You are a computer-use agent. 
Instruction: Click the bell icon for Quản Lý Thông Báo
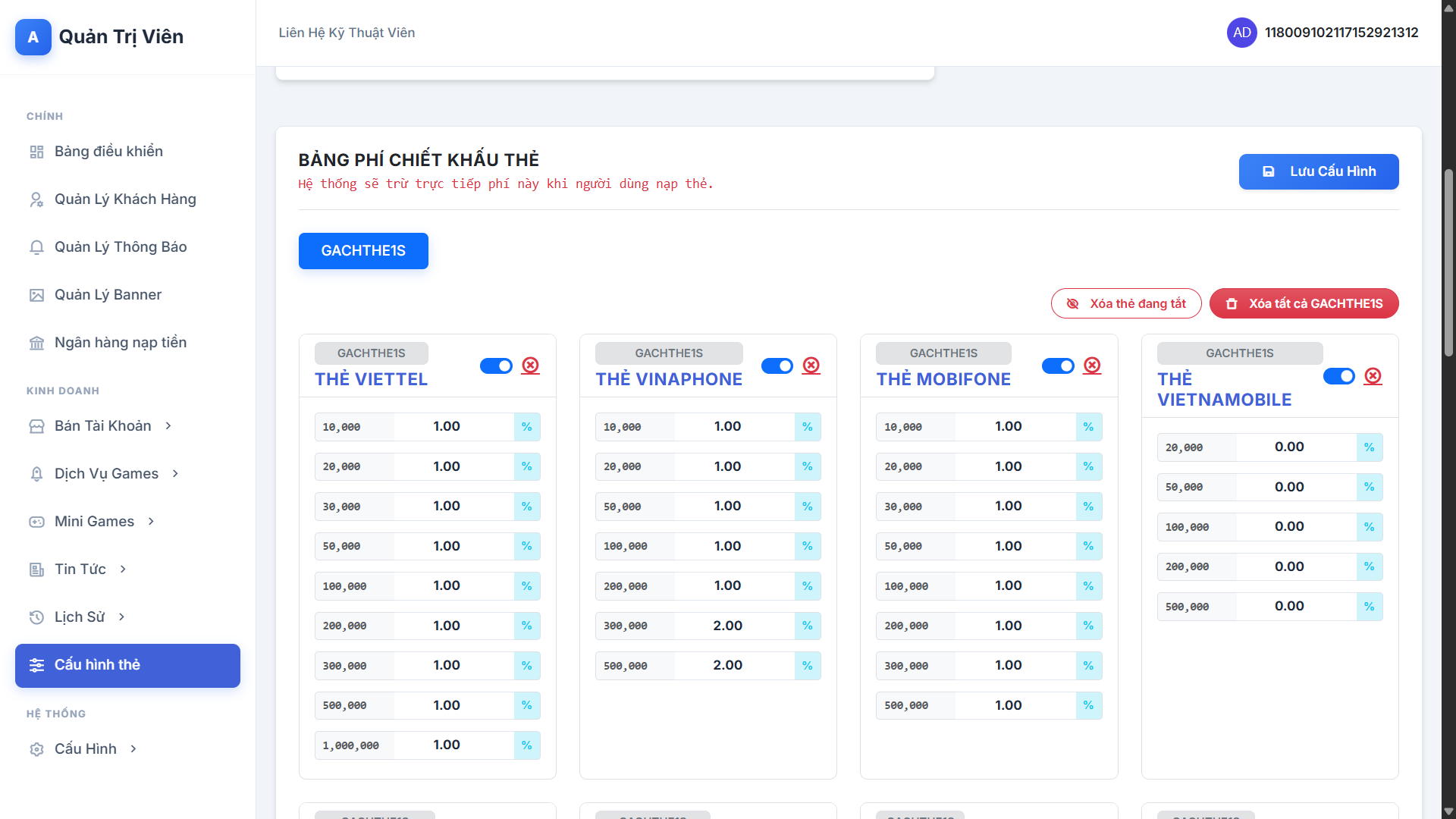pyautogui.click(x=36, y=247)
